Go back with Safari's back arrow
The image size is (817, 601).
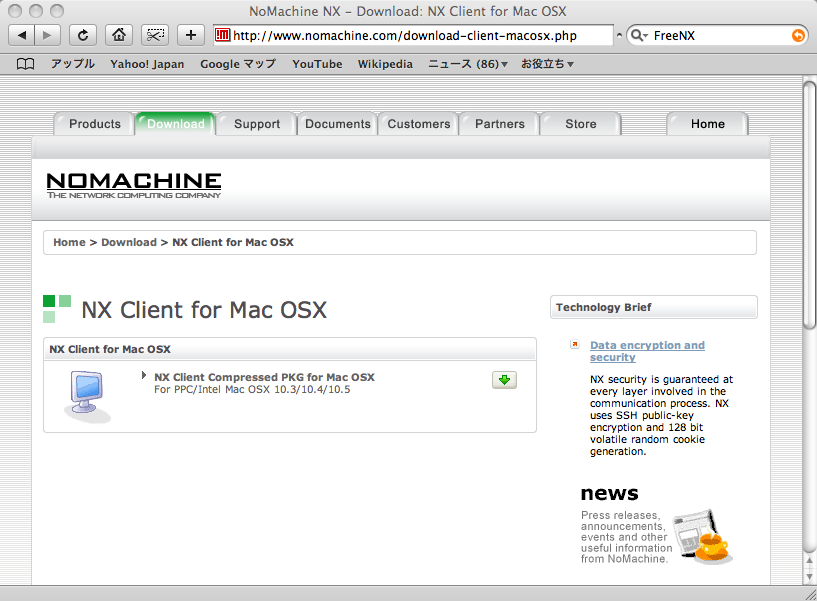[22, 35]
